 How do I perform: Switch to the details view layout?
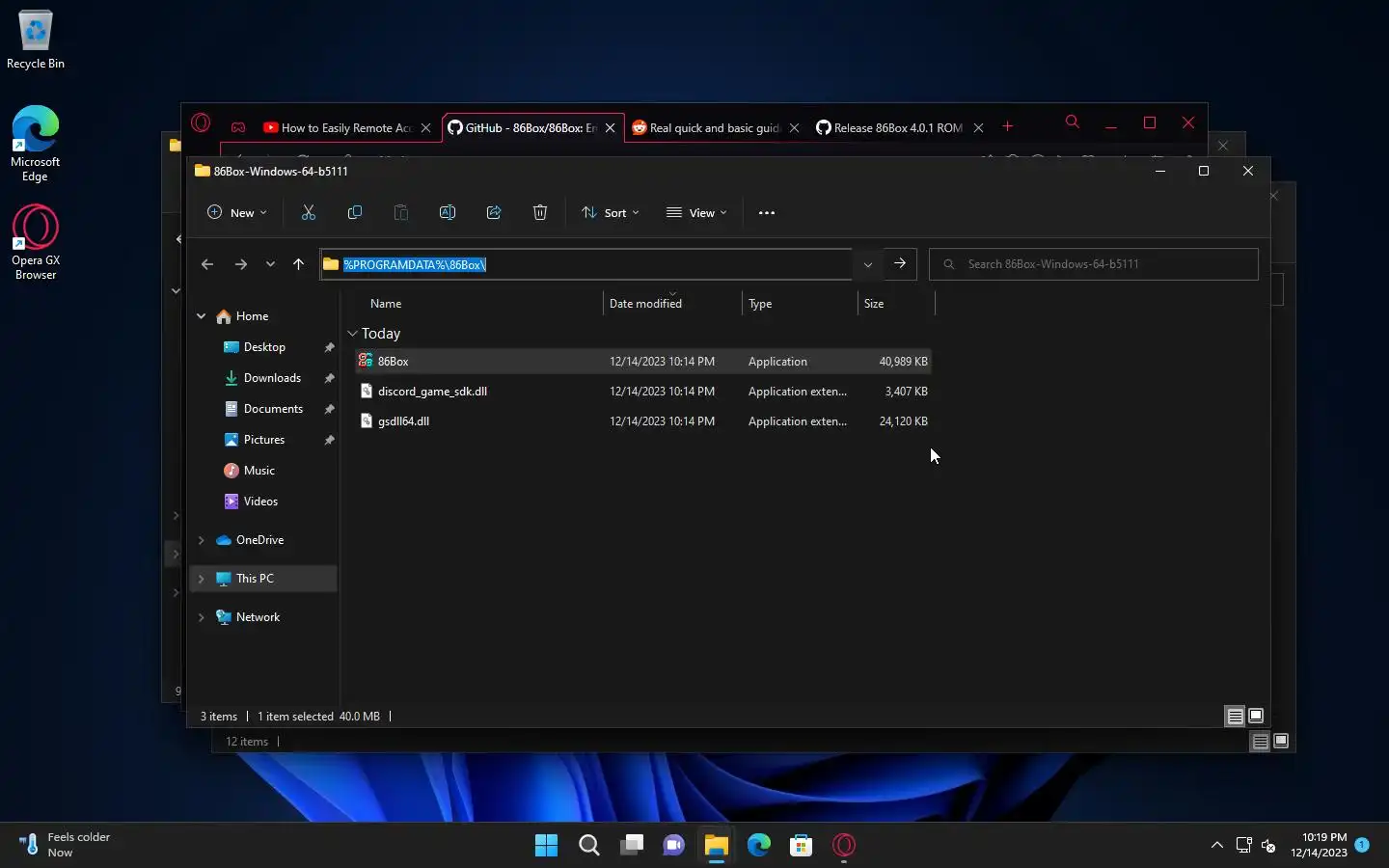coord(1235,717)
